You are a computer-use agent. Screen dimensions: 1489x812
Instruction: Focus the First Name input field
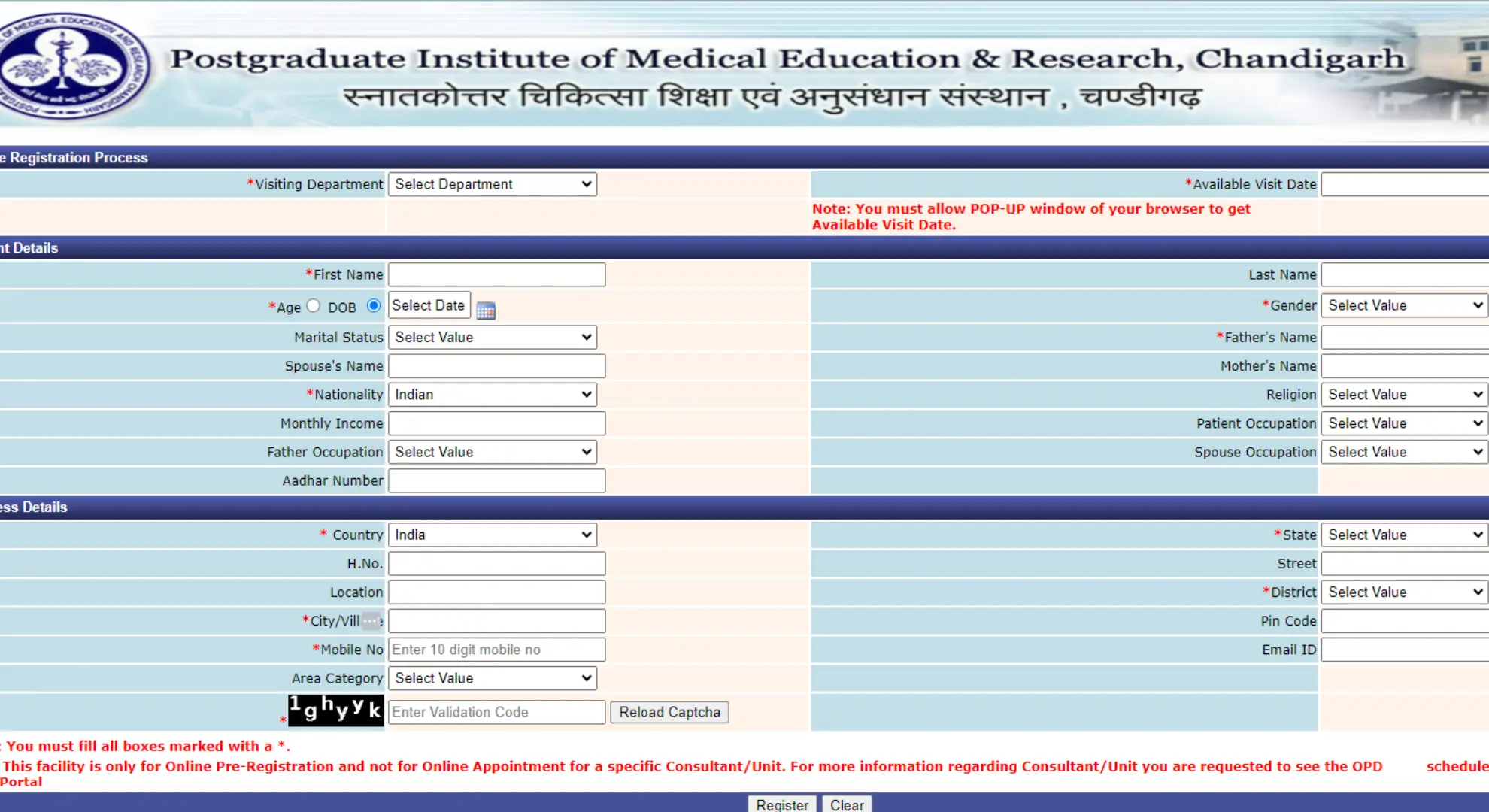click(496, 274)
